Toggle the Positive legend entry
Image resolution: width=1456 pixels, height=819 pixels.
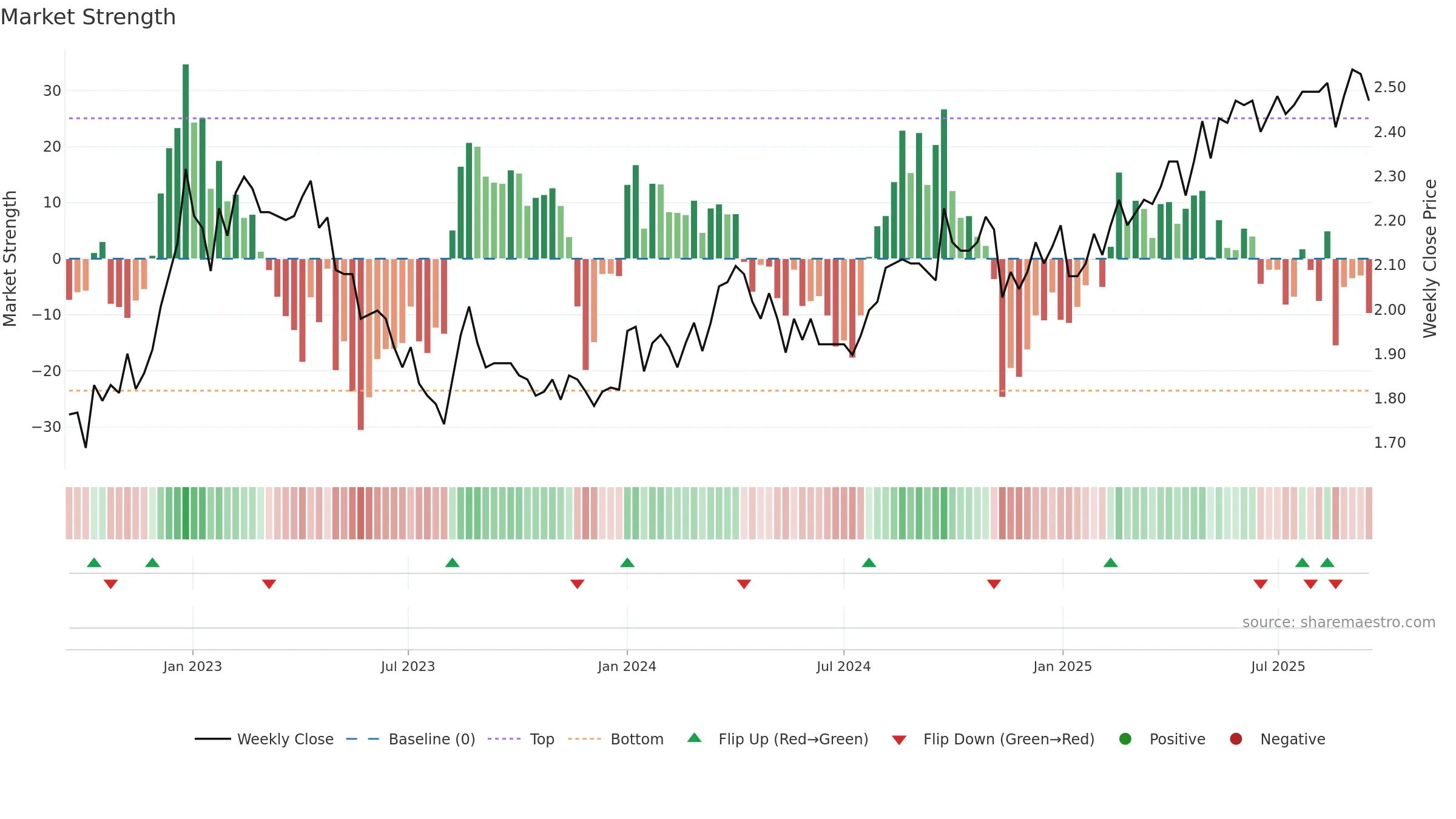click(1162, 739)
